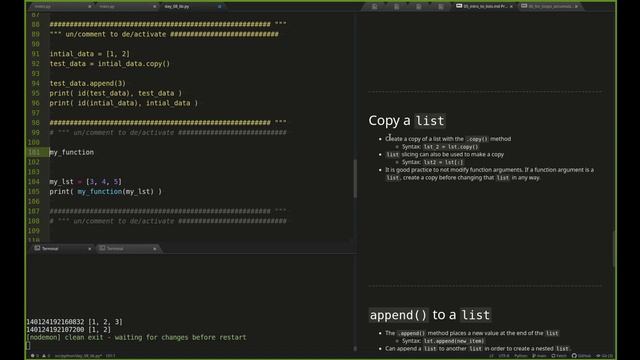Close the first editor tab
Screen dimensions: 640x360
(89, 7)
